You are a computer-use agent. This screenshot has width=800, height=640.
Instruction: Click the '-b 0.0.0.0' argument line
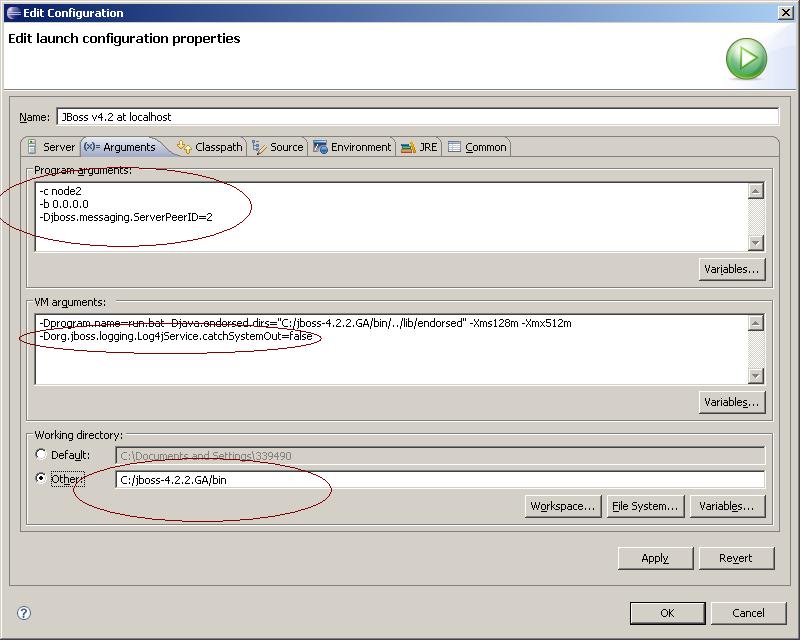point(64,204)
